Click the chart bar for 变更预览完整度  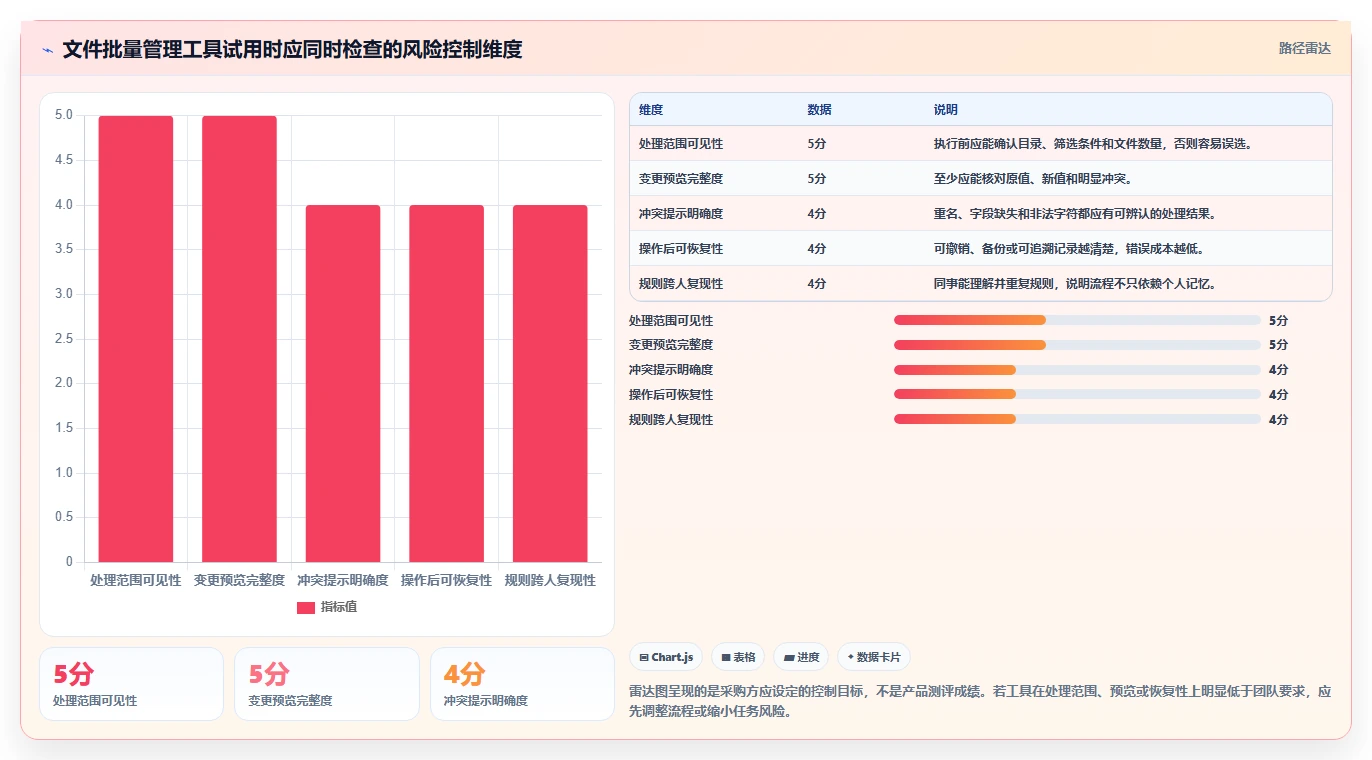(x=239, y=339)
